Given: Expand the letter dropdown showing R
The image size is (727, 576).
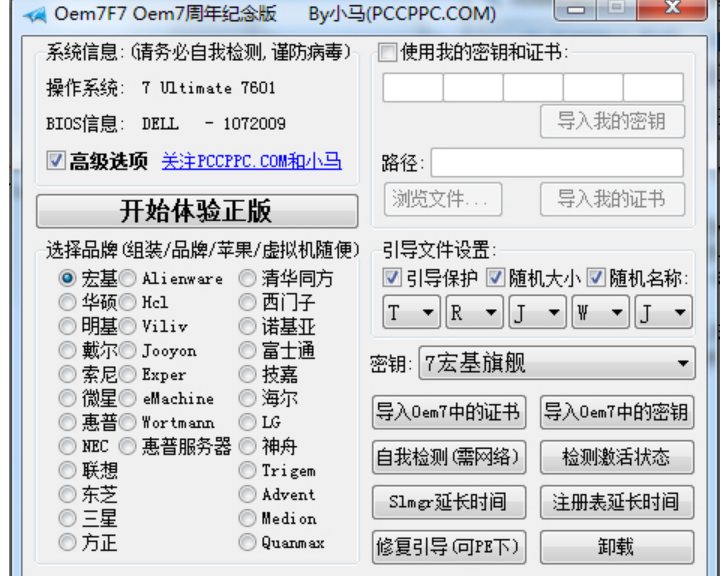Looking at the screenshot, I should (x=474, y=313).
